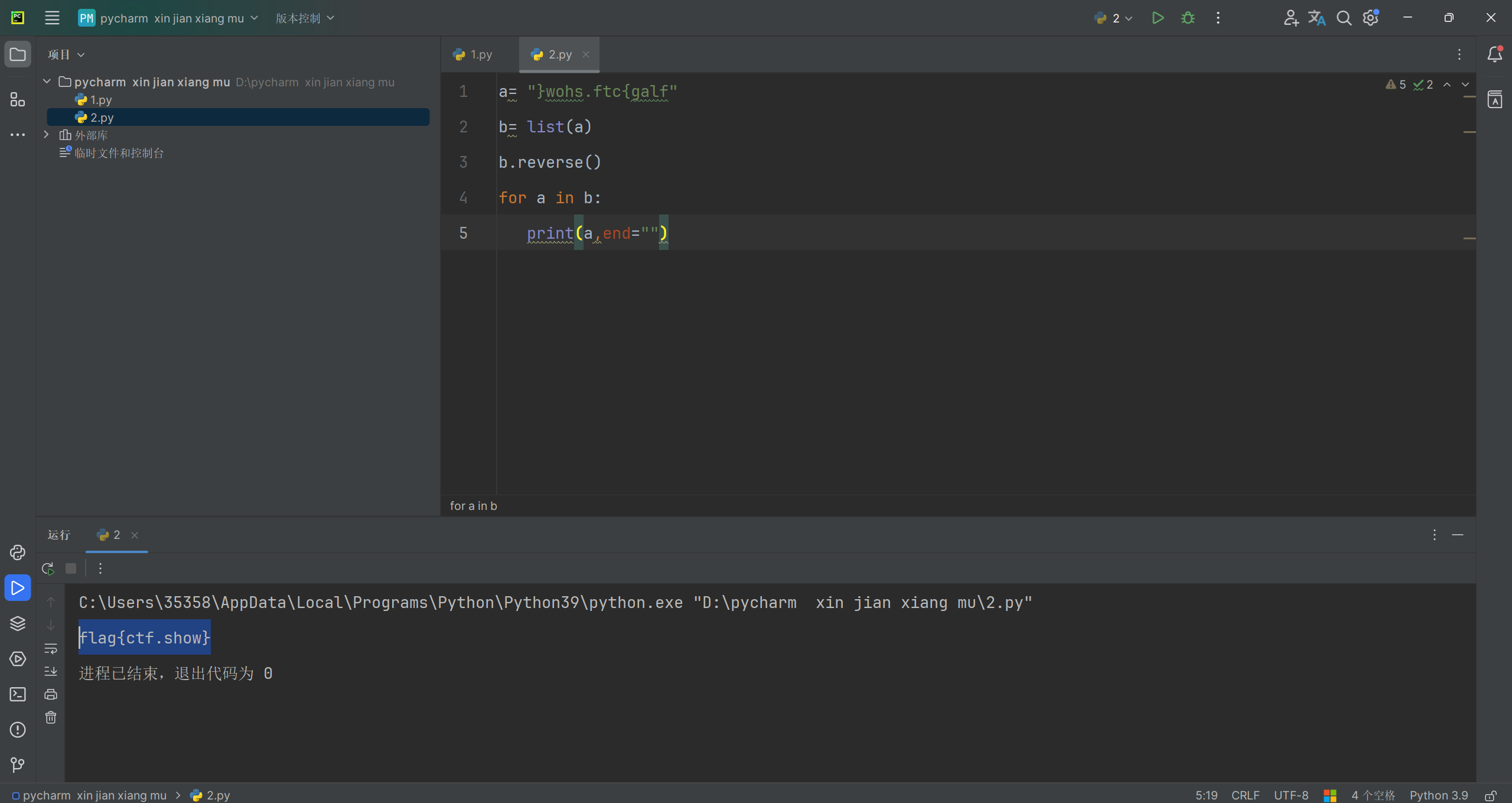Image resolution: width=1512 pixels, height=803 pixels.
Task: Run the current configuration
Action: tap(1158, 18)
